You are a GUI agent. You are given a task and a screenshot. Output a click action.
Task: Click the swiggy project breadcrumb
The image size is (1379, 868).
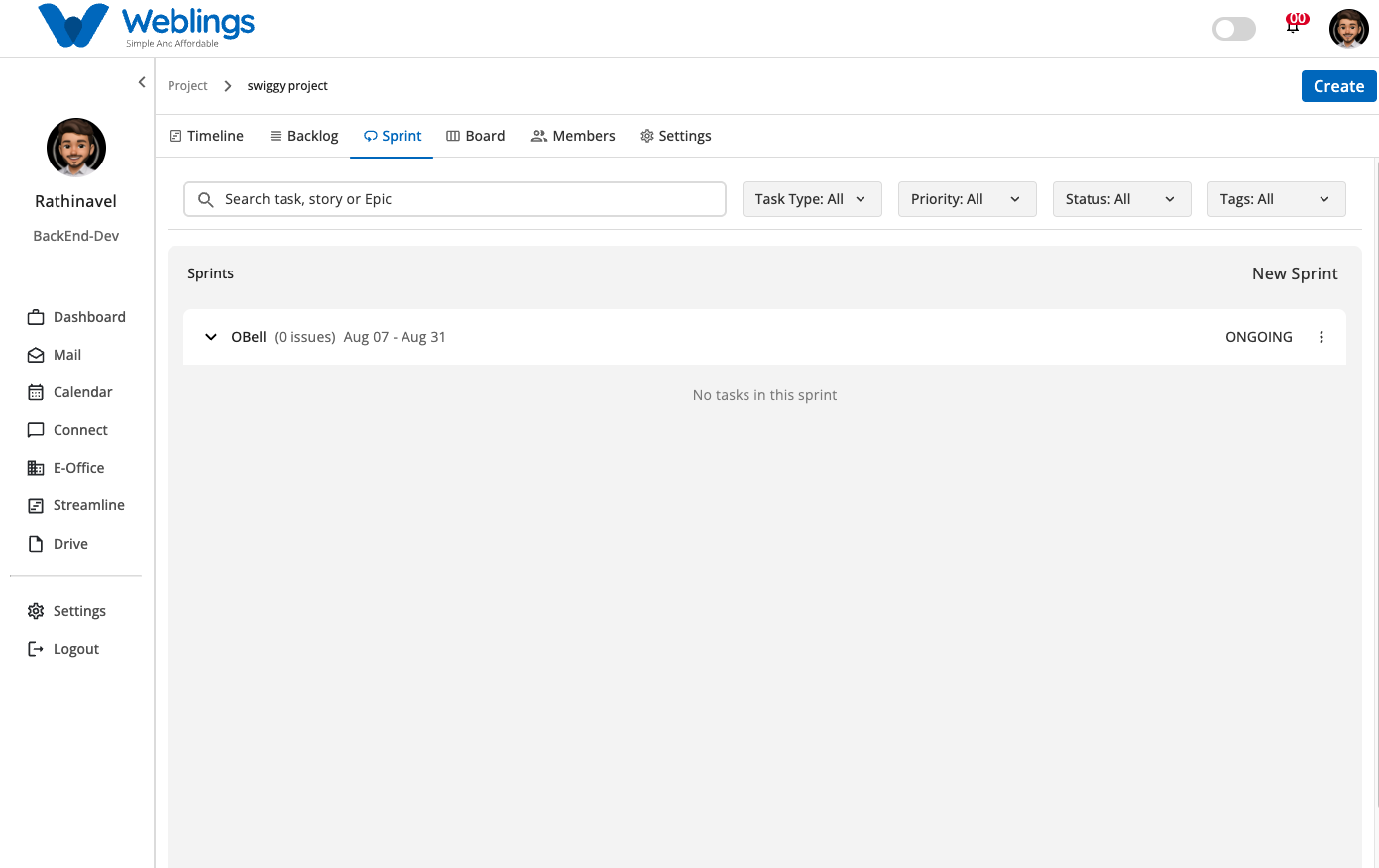[287, 86]
